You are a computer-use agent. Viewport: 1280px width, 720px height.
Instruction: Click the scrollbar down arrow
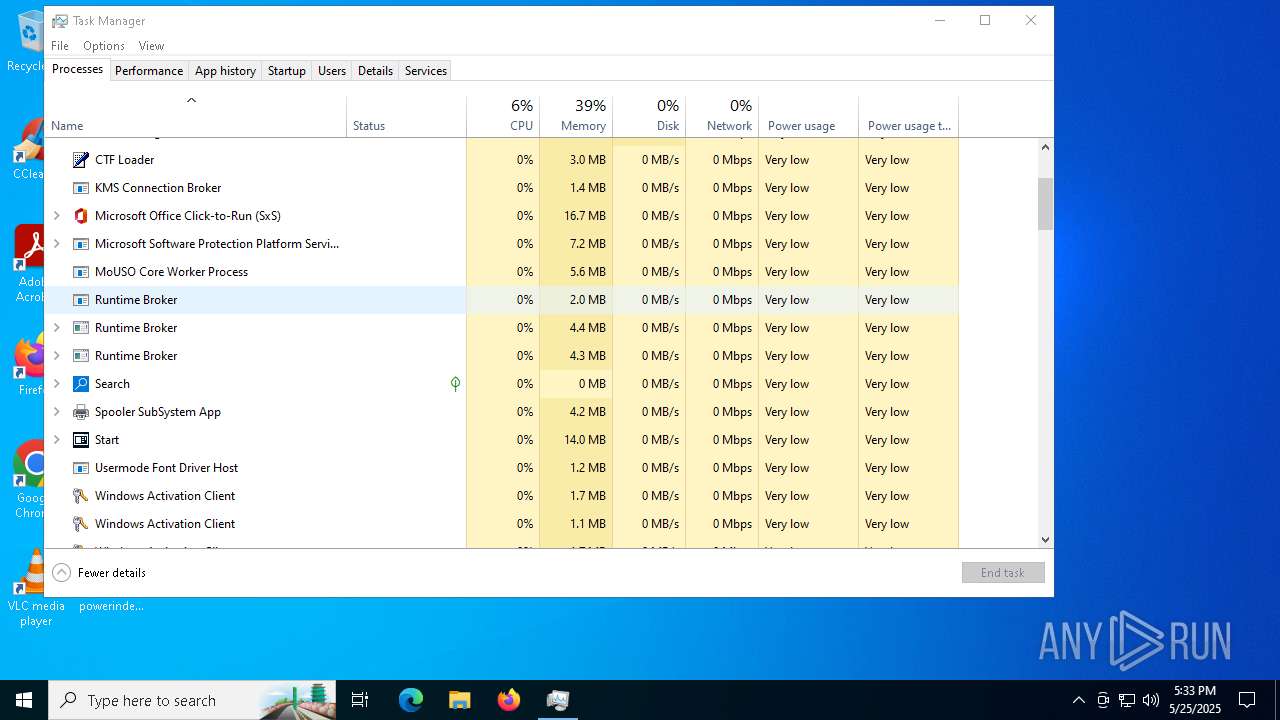point(1045,540)
